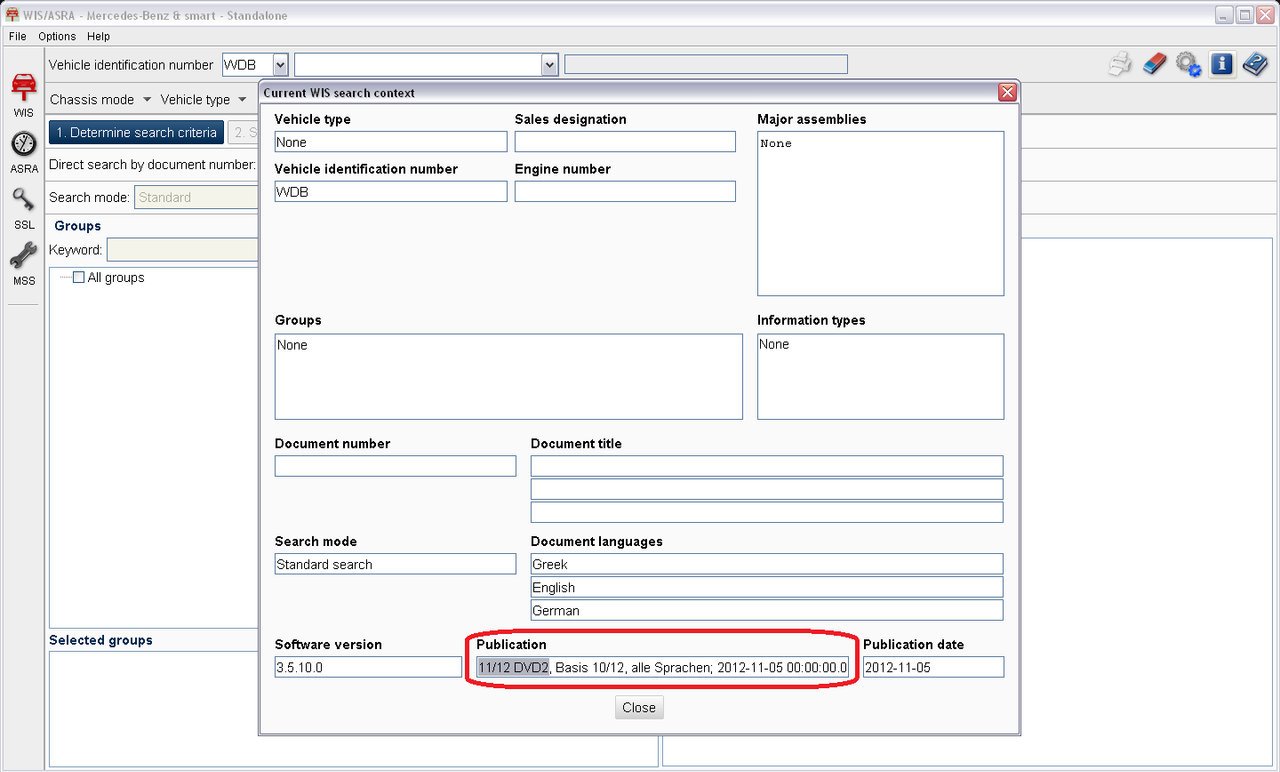Open the MSS module in sidebar

[24, 264]
